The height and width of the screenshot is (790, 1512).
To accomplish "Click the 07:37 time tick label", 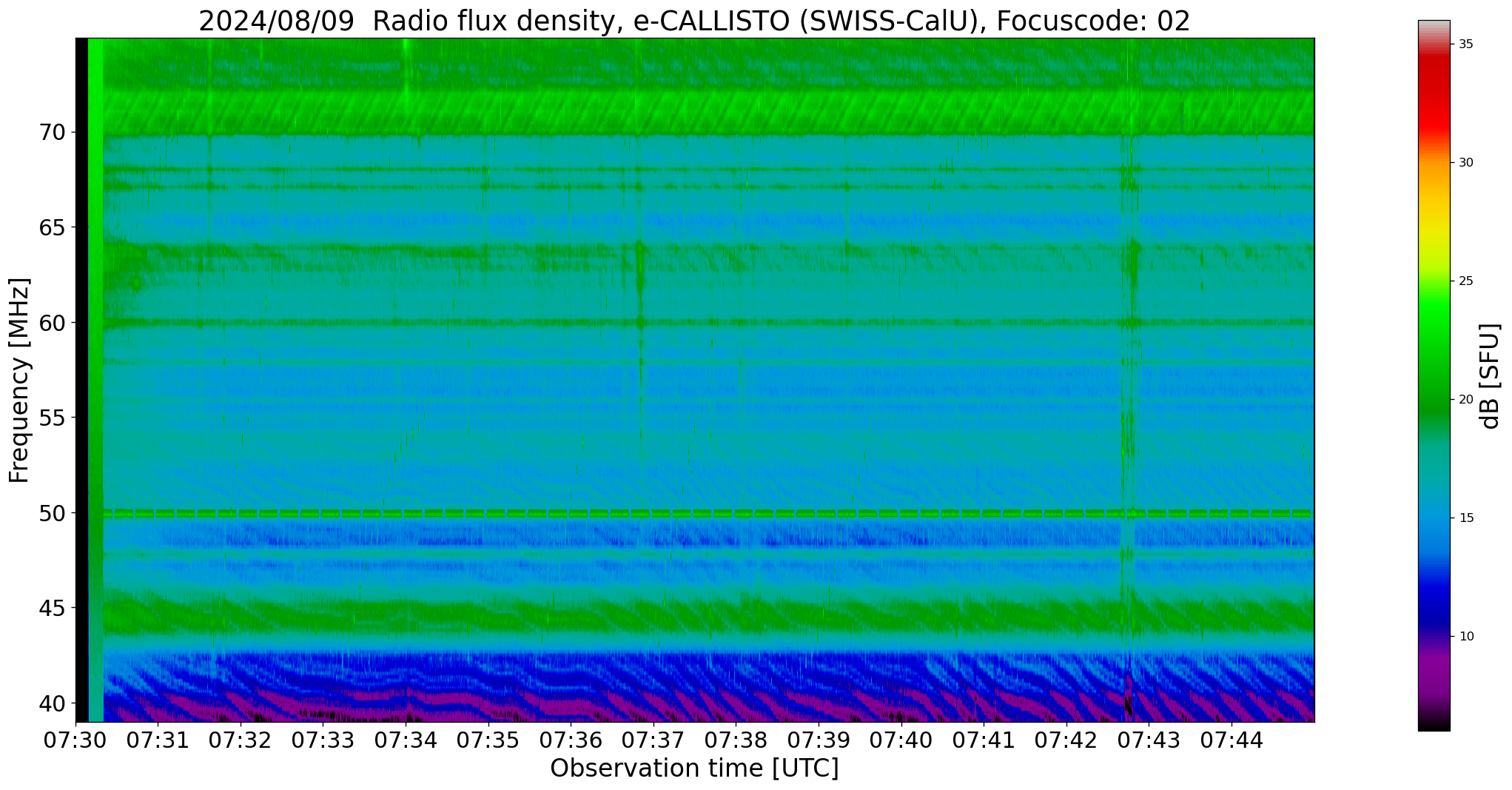I will pos(653,740).
